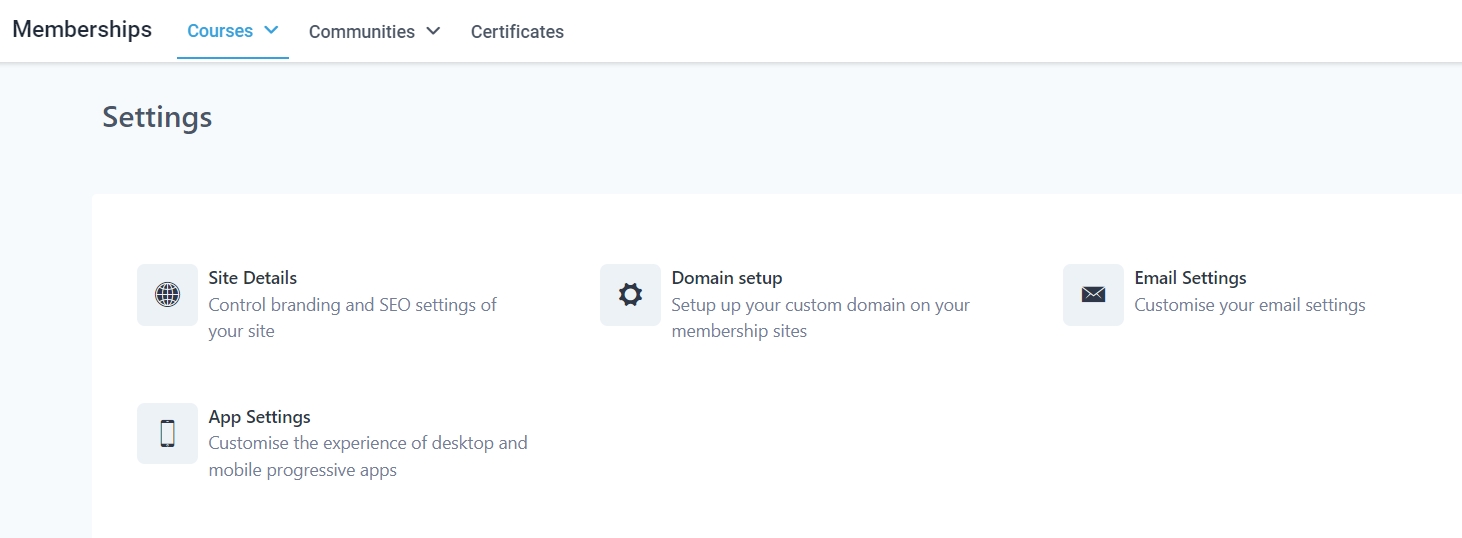This screenshot has width=1462, height=538.
Task: Expand the chevron next to Courses
Action: (271, 31)
